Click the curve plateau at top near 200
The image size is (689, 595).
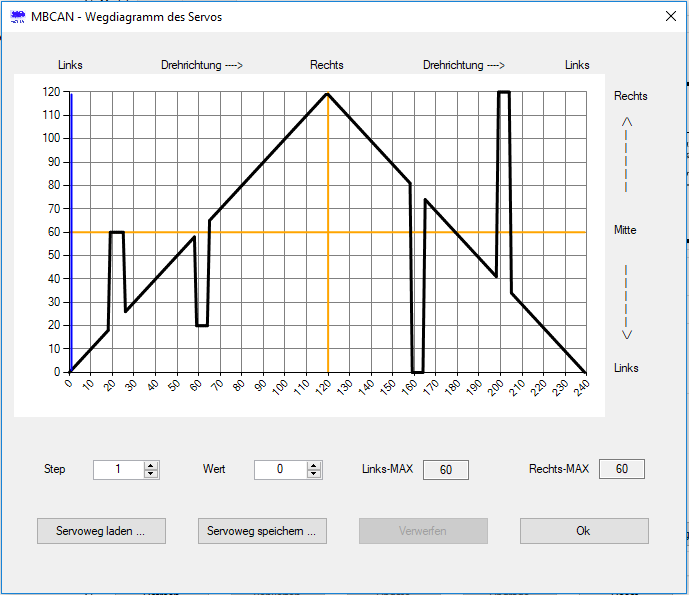[504, 92]
